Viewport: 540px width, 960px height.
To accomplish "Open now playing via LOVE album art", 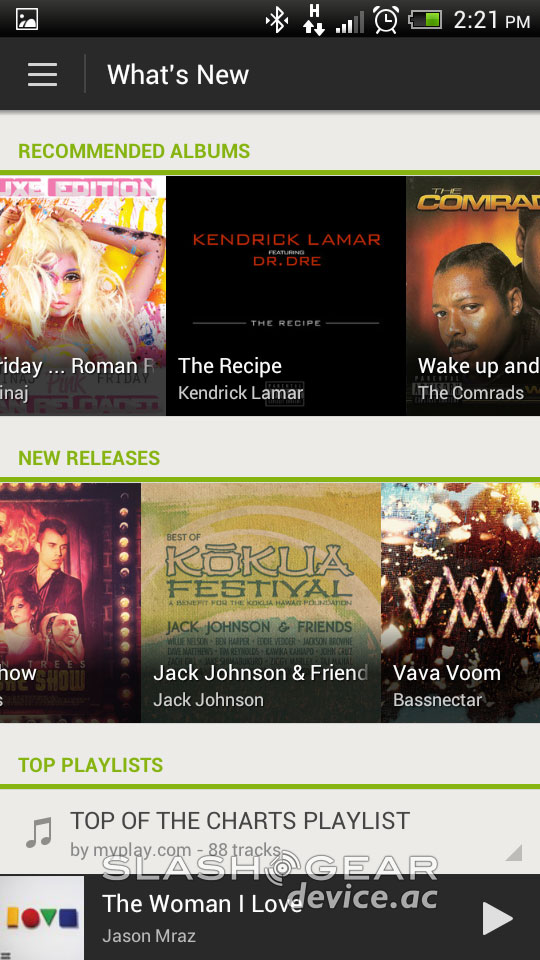I will (42, 918).
